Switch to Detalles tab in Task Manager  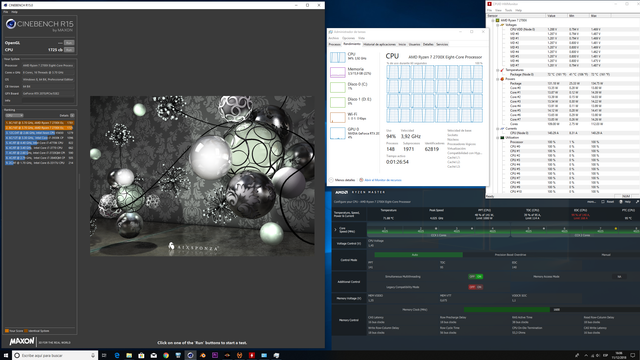click(428, 44)
